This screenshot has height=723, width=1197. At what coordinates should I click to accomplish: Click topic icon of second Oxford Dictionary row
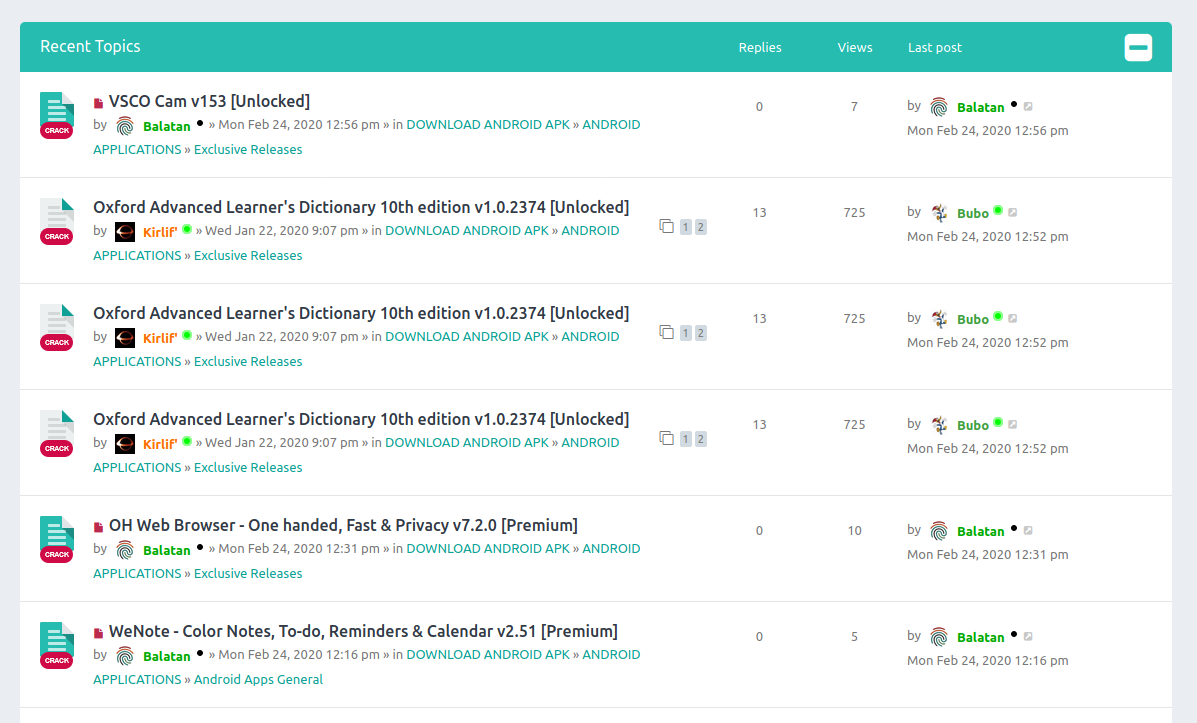coord(57,327)
